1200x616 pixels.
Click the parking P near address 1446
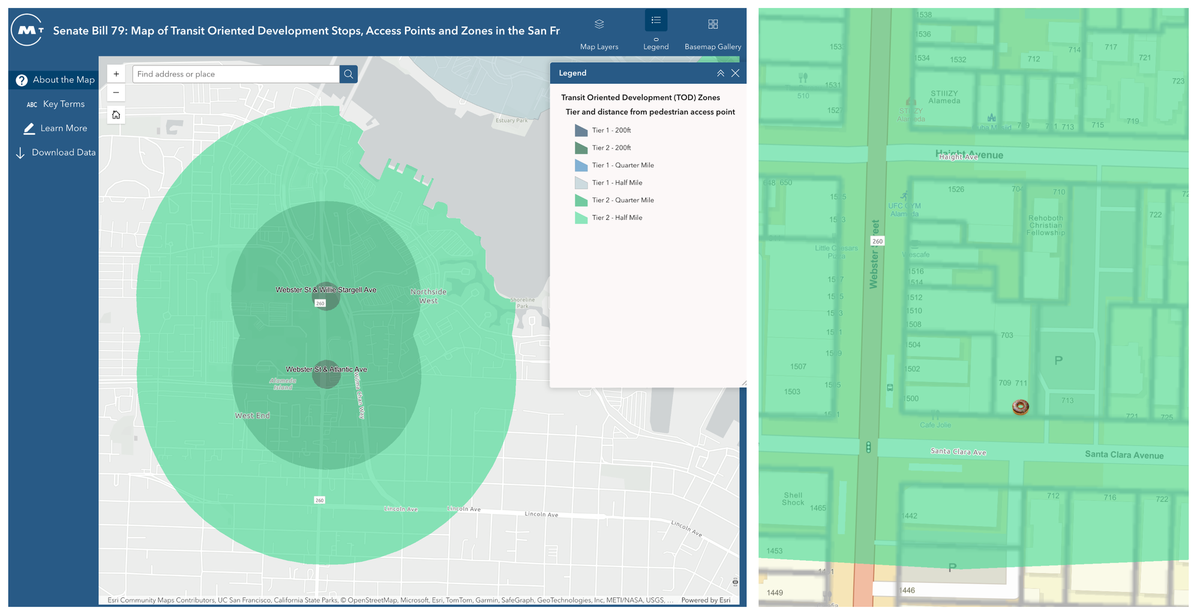(952, 568)
